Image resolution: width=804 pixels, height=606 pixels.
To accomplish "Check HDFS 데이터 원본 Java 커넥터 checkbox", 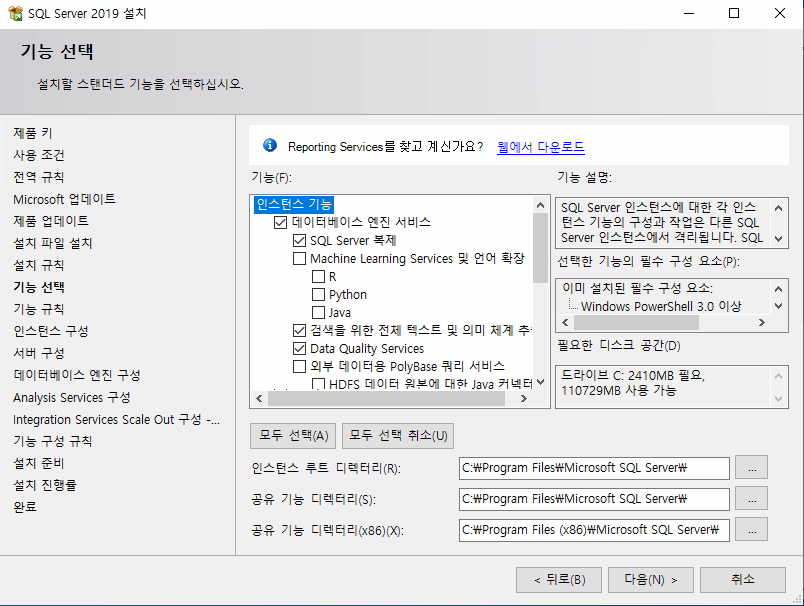I will pyautogui.click(x=318, y=384).
